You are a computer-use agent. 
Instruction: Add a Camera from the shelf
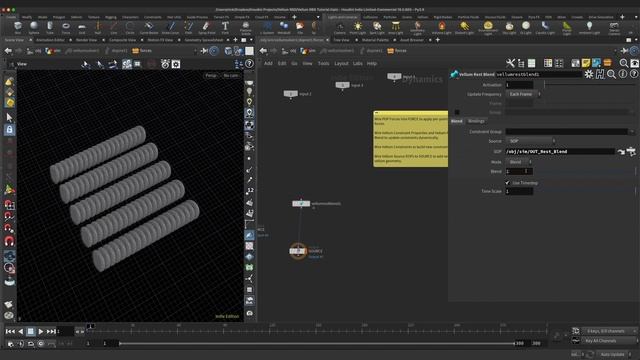pos(340,28)
